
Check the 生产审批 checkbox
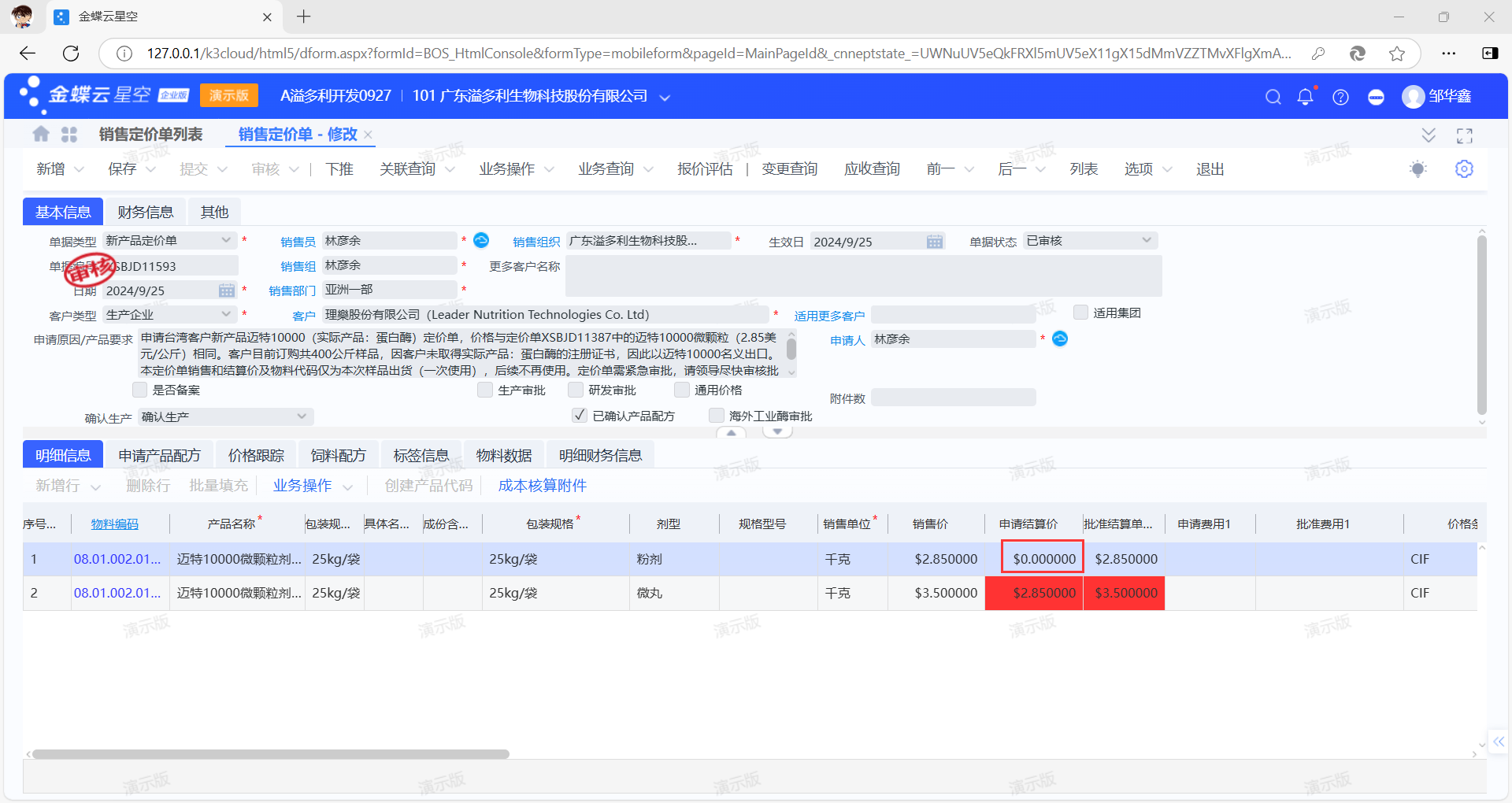[485, 390]
